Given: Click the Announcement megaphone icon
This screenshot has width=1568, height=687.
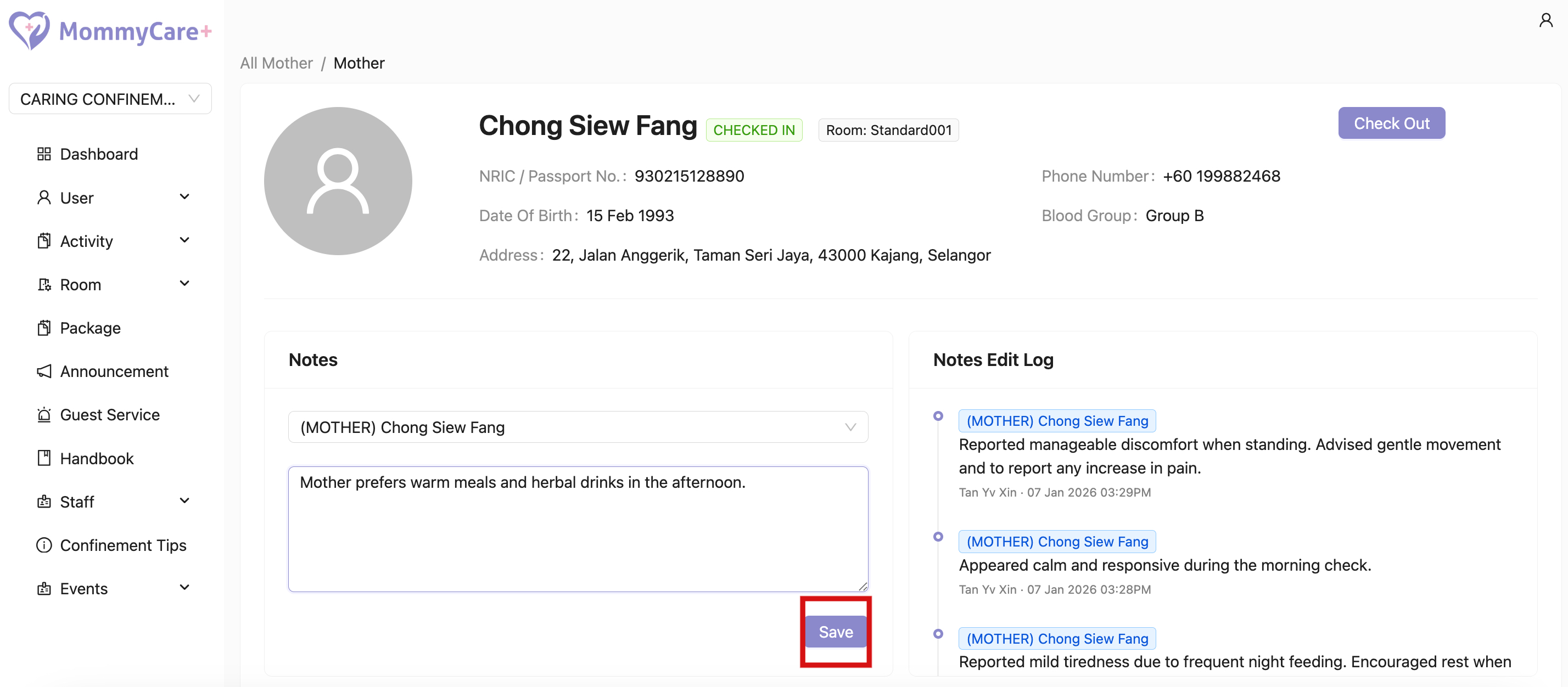Looking at the screenshot, I should tap(44, 371).
